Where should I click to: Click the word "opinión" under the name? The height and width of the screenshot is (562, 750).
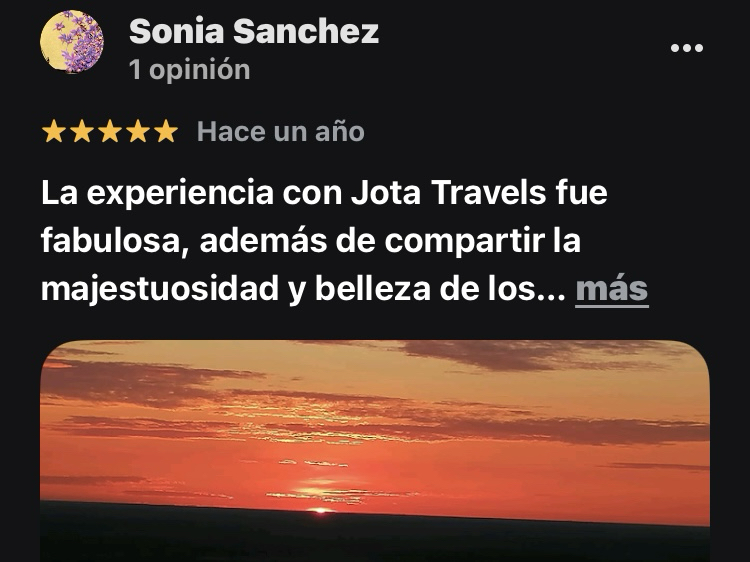(x=199, y=71)
